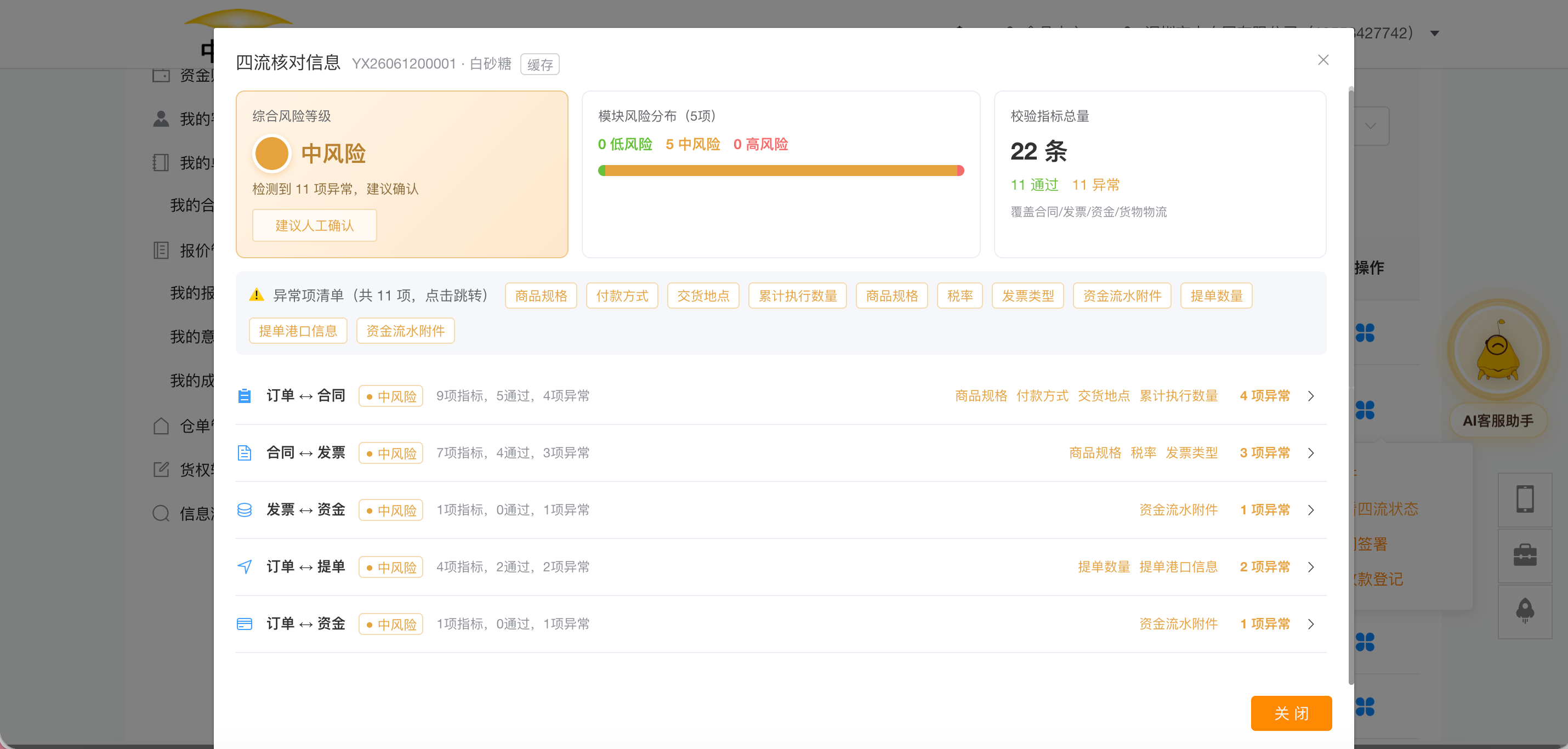
Task: Click 资金 wallet icon in left sidebar
Action: click(x=161, y=75)
